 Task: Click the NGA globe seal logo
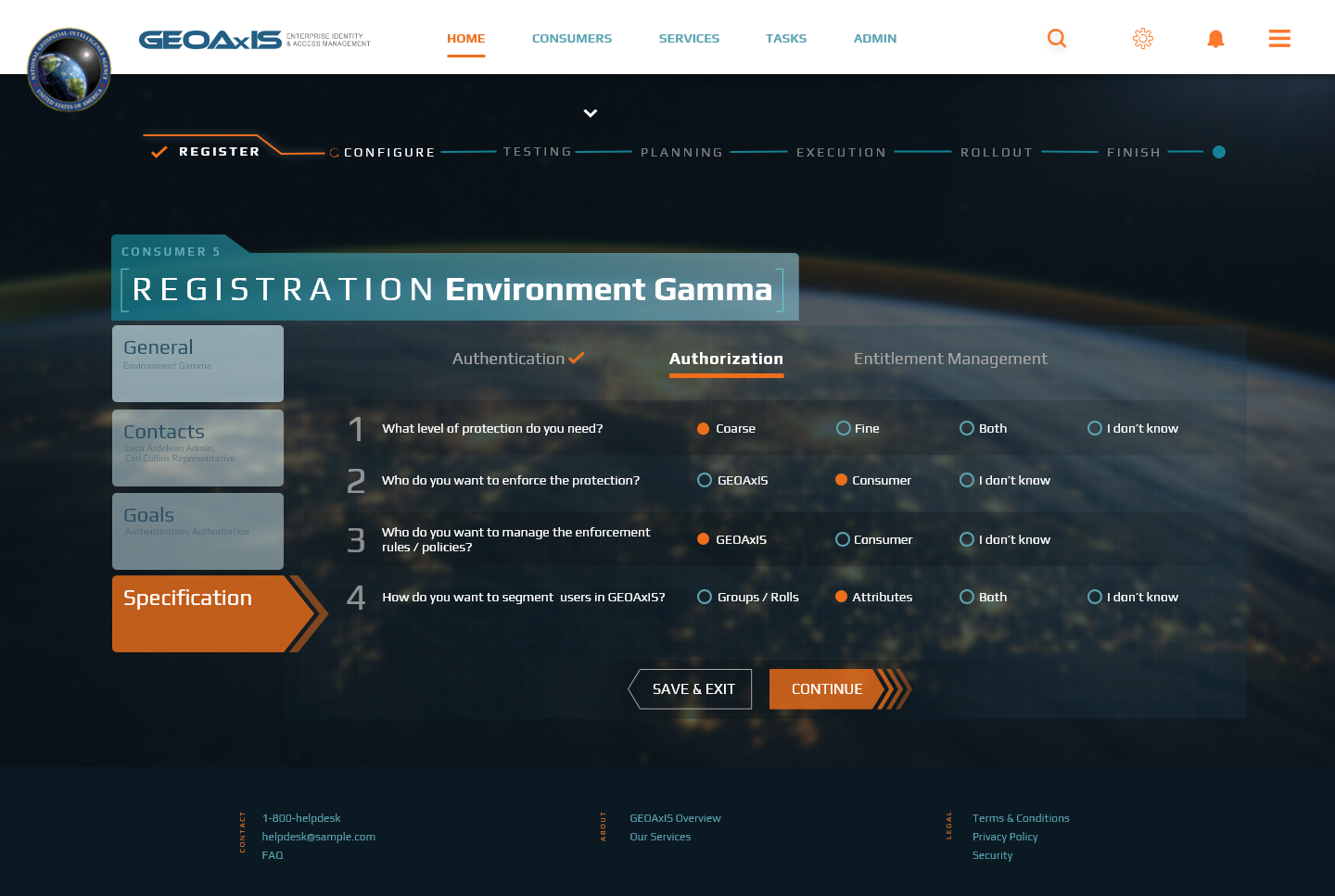[70, 69]
